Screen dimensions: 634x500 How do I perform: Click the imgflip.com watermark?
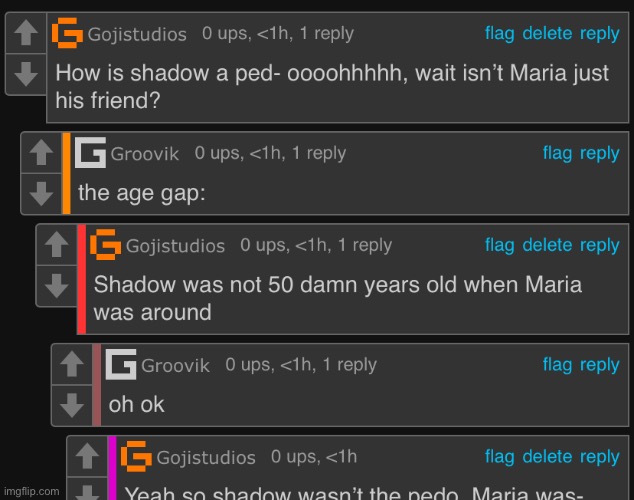(32, 491)
